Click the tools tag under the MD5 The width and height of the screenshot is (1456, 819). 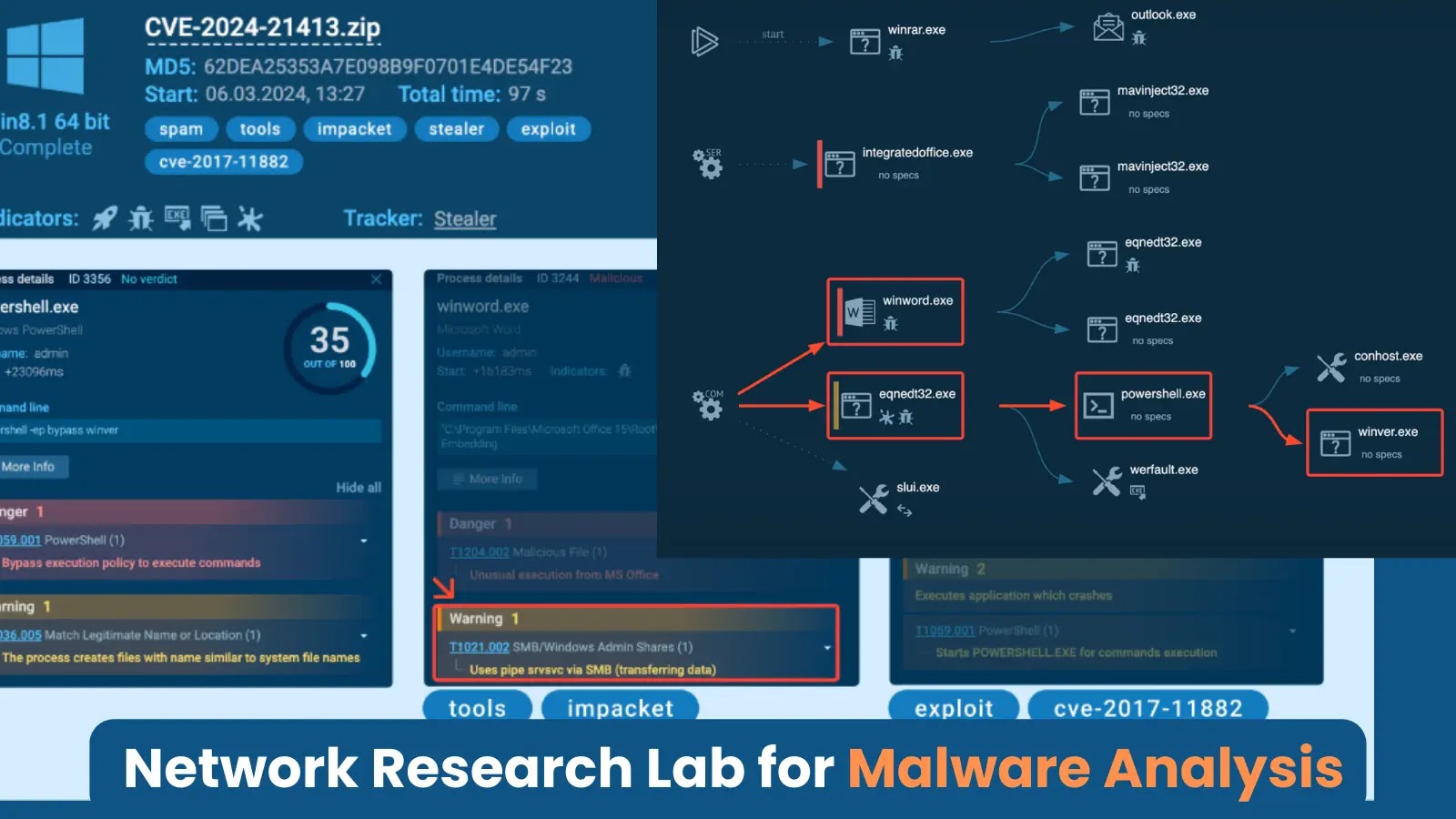(x=260, y=129)
